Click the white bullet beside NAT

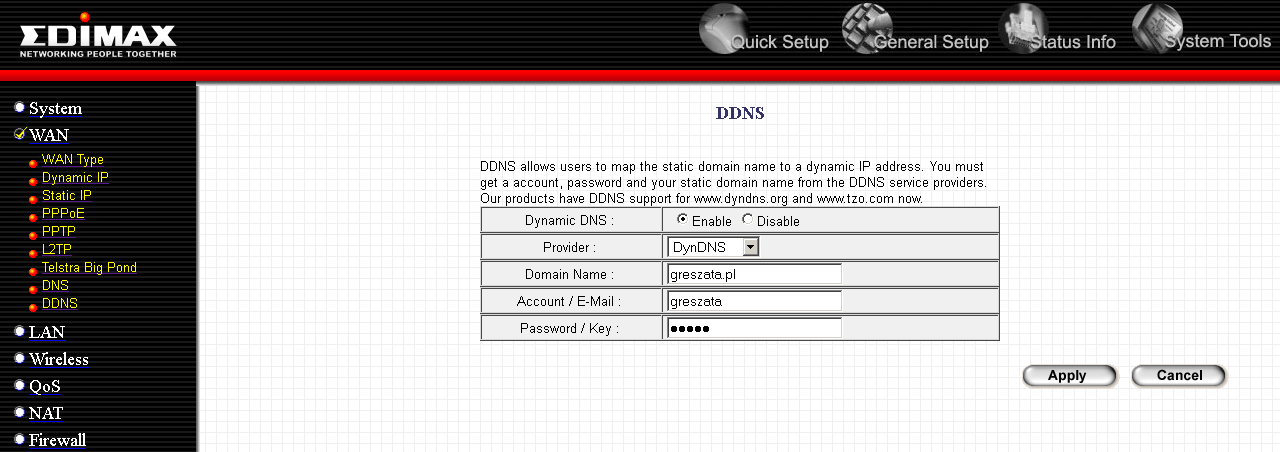19,411
